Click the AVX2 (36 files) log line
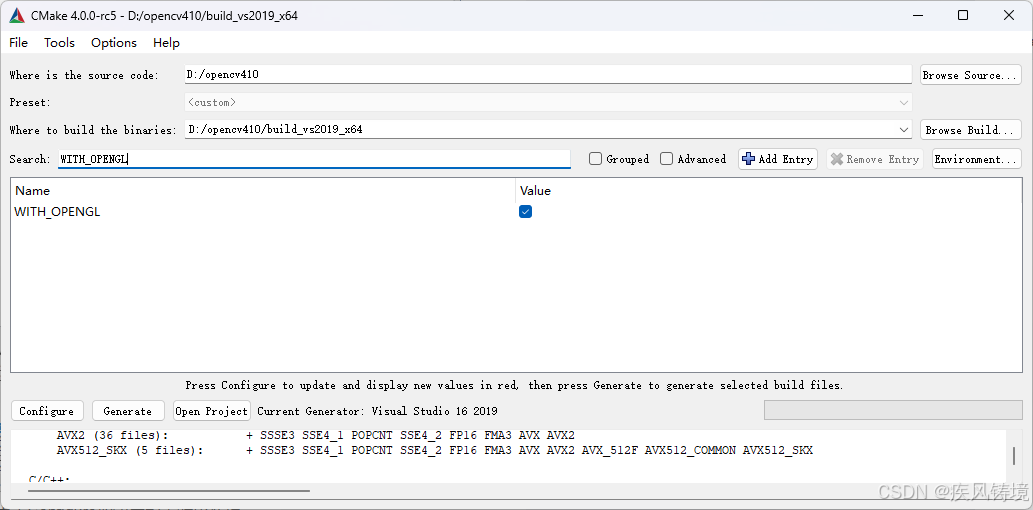 pos(316,435)
